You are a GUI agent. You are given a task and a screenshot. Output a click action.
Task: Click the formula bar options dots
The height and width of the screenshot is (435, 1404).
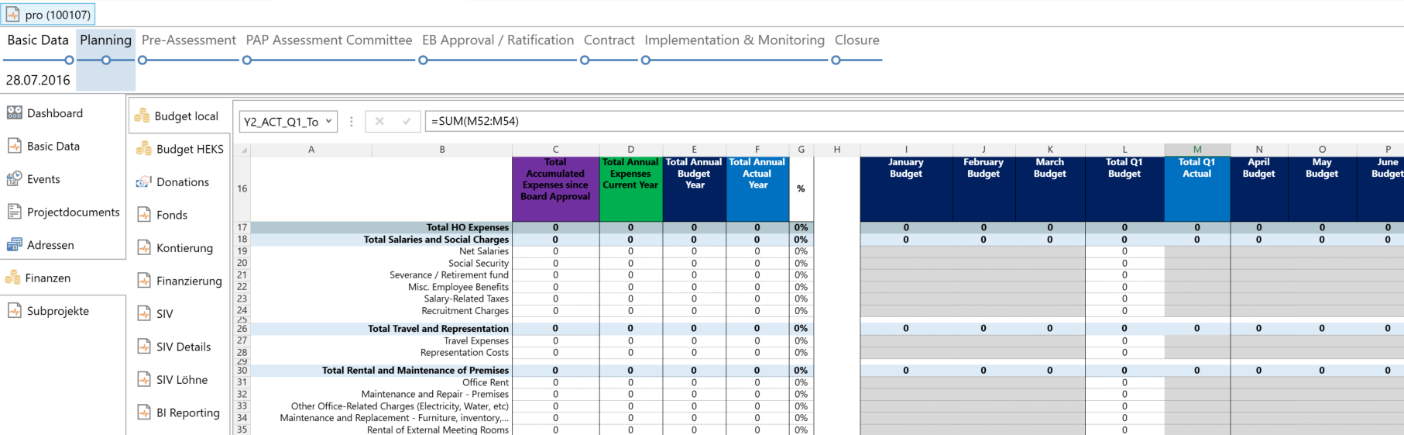(x=351, y=122)
